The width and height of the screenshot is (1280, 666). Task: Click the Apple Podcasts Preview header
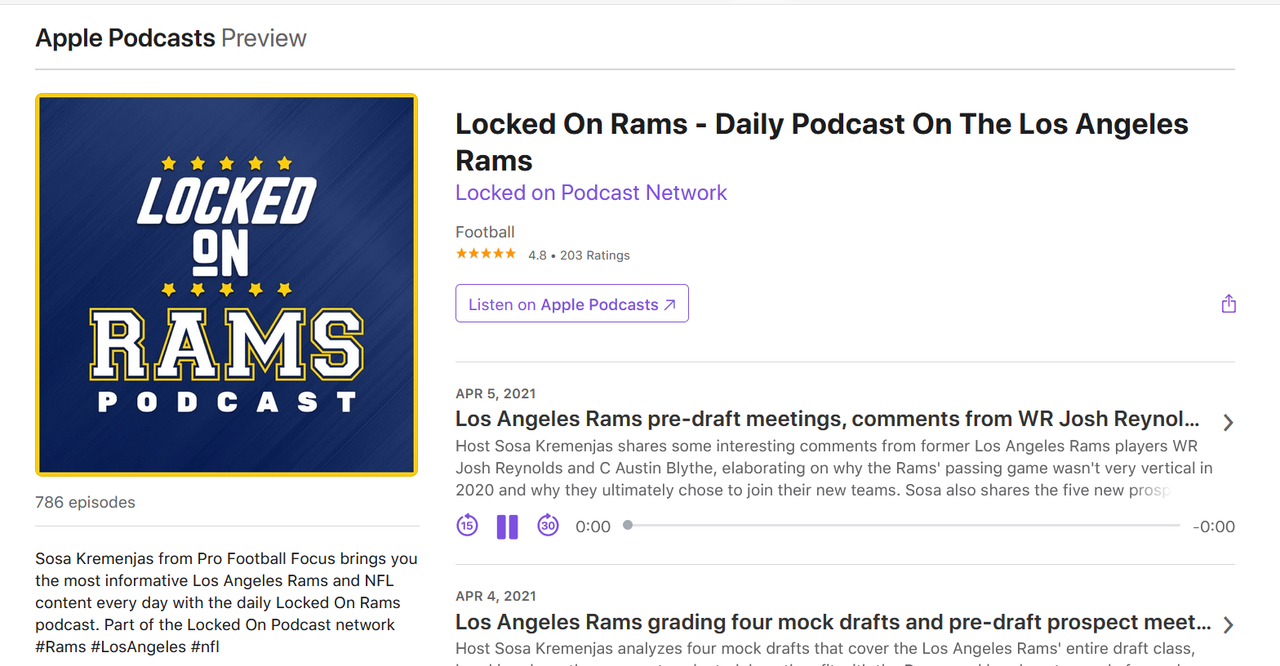point(171,38)
